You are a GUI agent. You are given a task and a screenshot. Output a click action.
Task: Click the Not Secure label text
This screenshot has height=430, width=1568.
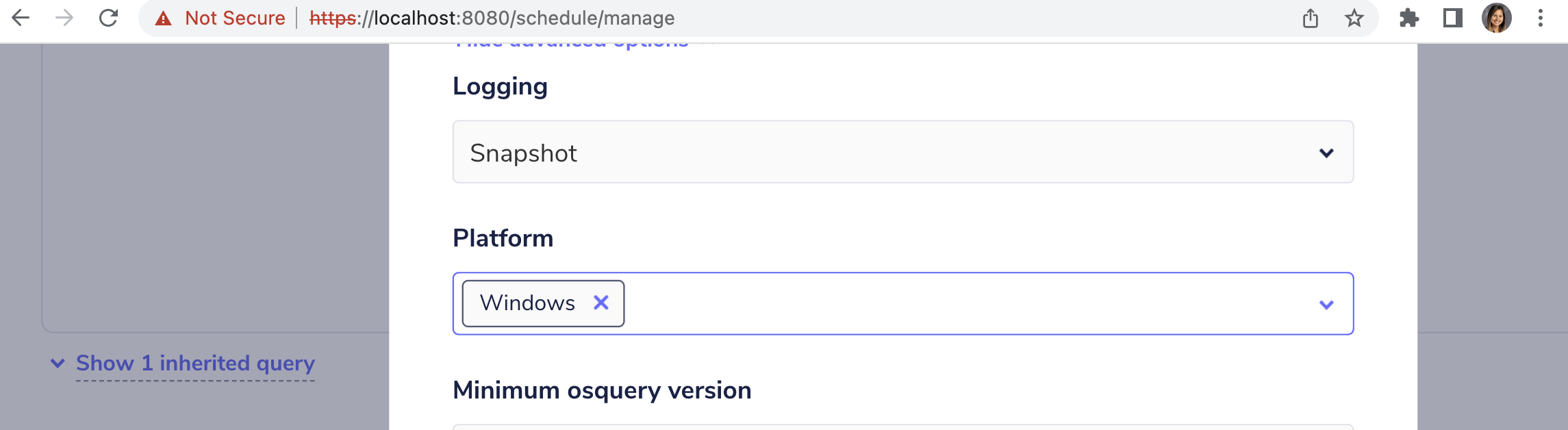pyautogui.click(x=235, y=18)
